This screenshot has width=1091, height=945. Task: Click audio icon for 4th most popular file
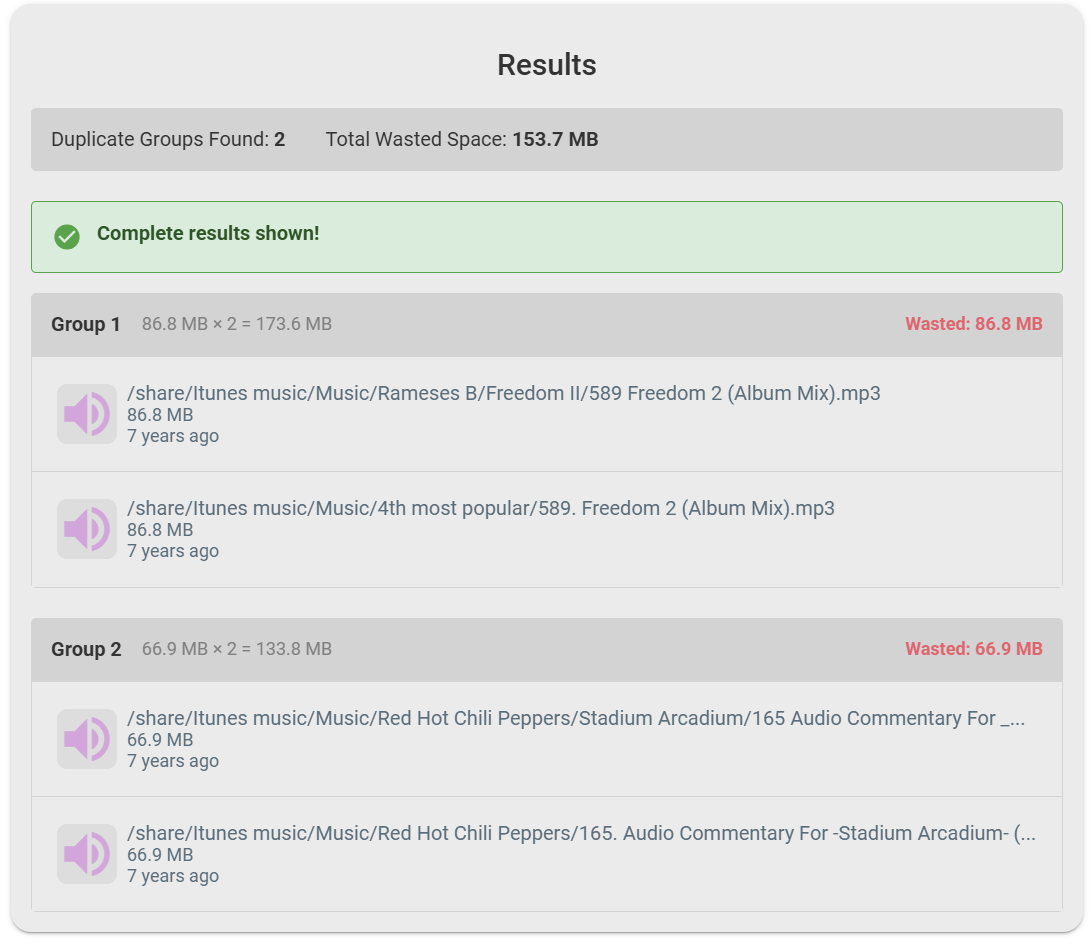(x=87, y=529)
